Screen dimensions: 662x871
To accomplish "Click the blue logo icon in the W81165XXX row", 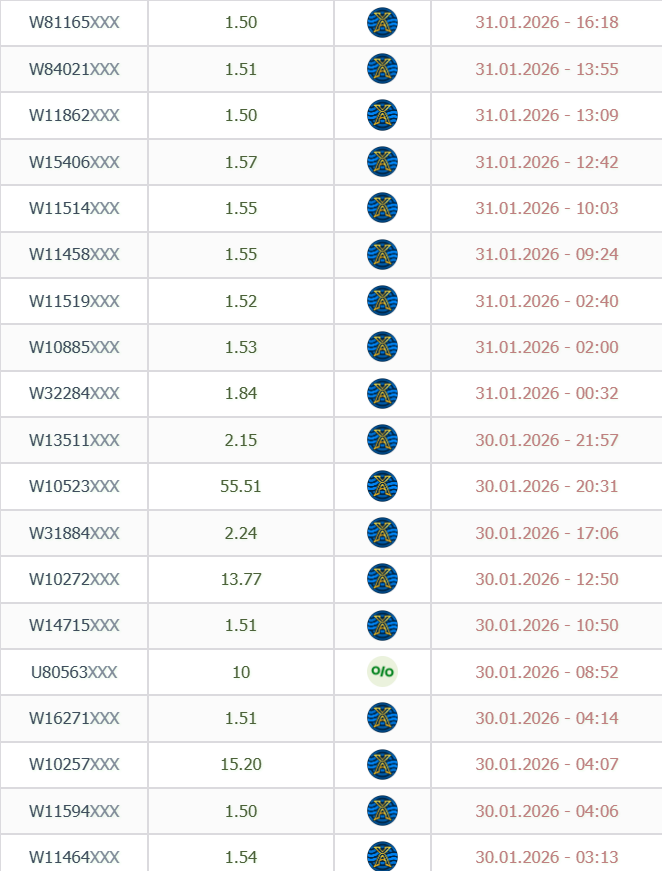I will tap(382, 23).
